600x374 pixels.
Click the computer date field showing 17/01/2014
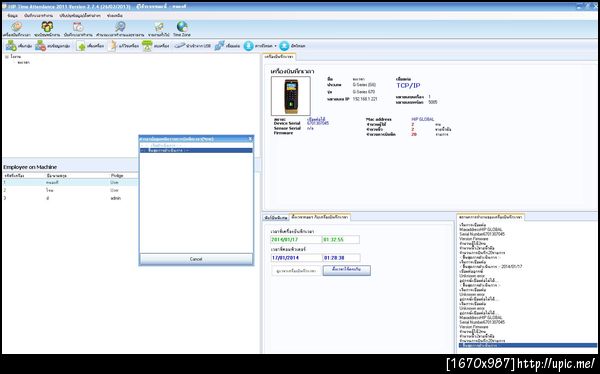pos(295,258)
